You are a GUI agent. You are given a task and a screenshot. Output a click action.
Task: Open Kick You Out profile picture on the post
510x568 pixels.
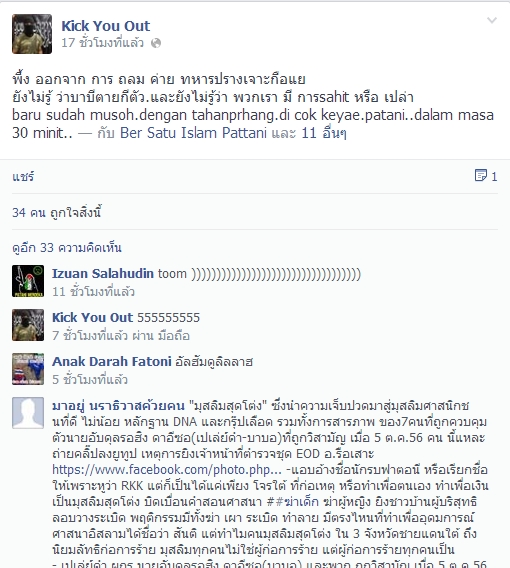pyautogui.click(x=32, y=34)
